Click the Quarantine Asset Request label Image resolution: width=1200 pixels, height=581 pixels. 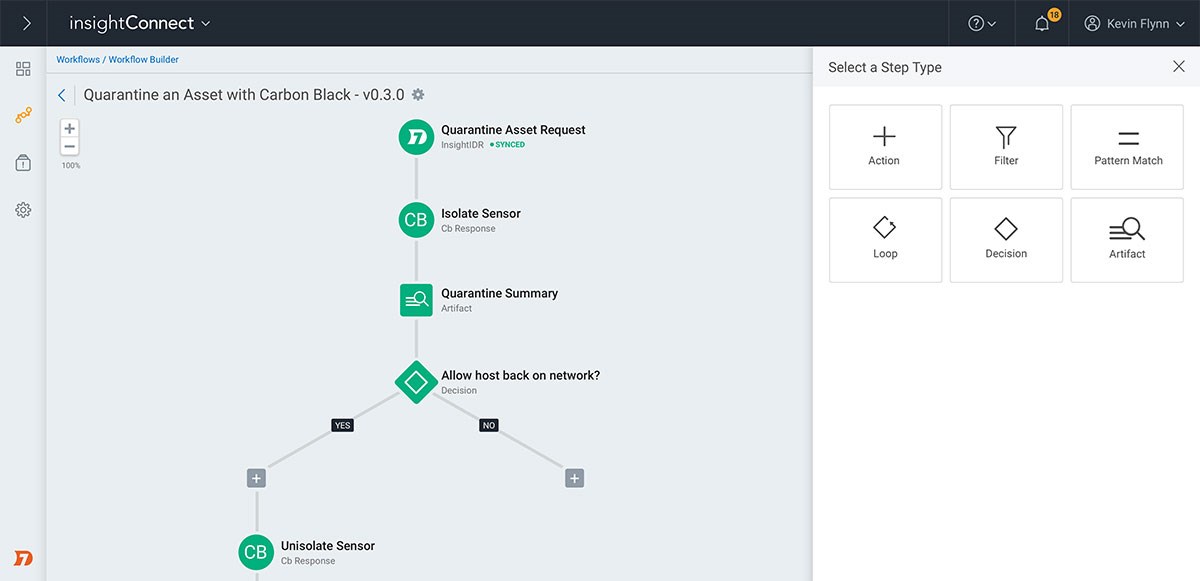(513, 130)
